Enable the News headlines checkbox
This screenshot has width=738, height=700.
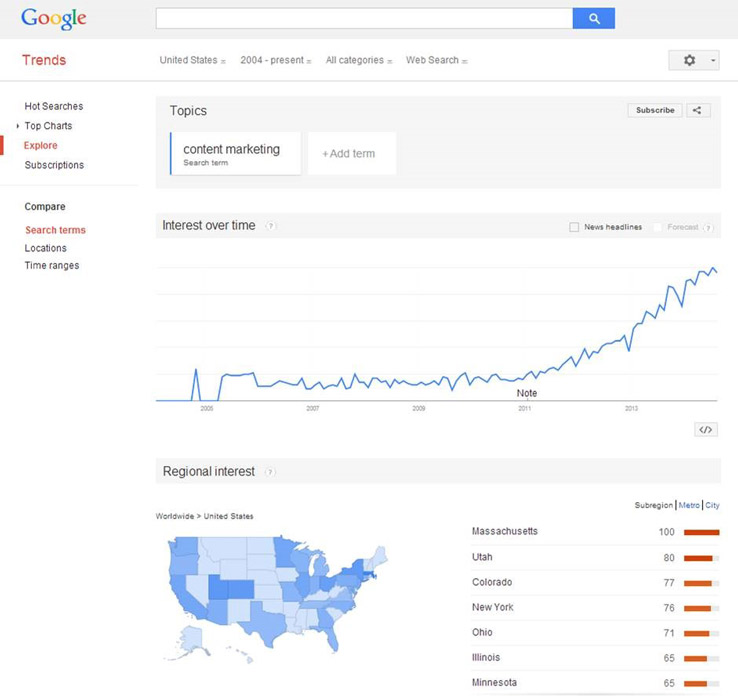pyautogui.click(x=574, y=227)
